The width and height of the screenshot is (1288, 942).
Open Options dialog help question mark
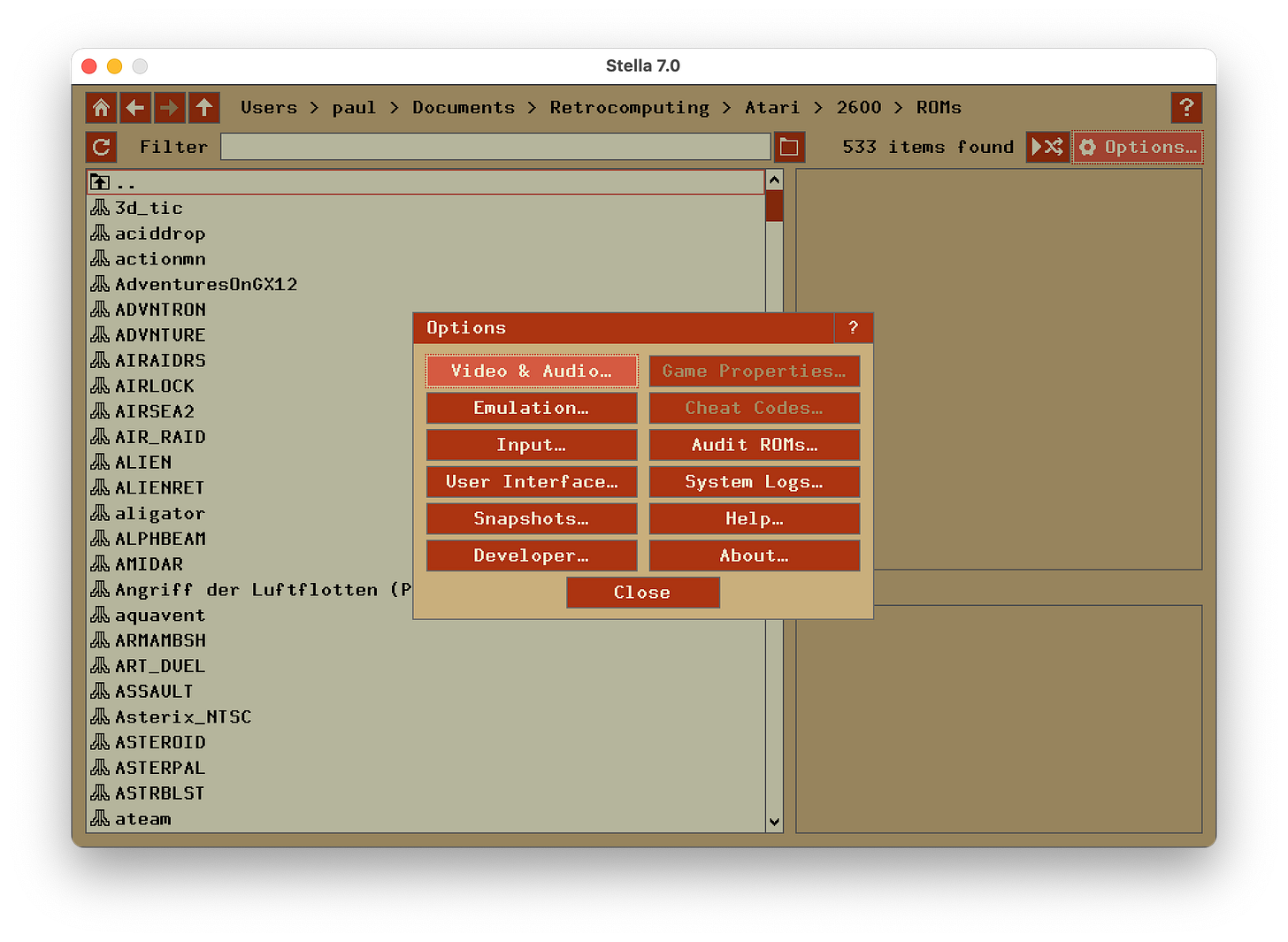tap(853, 327)
